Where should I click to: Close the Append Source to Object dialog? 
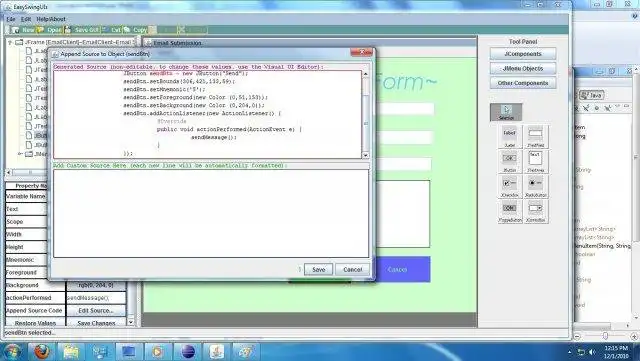pyautogui.click(x=361, y=52)
